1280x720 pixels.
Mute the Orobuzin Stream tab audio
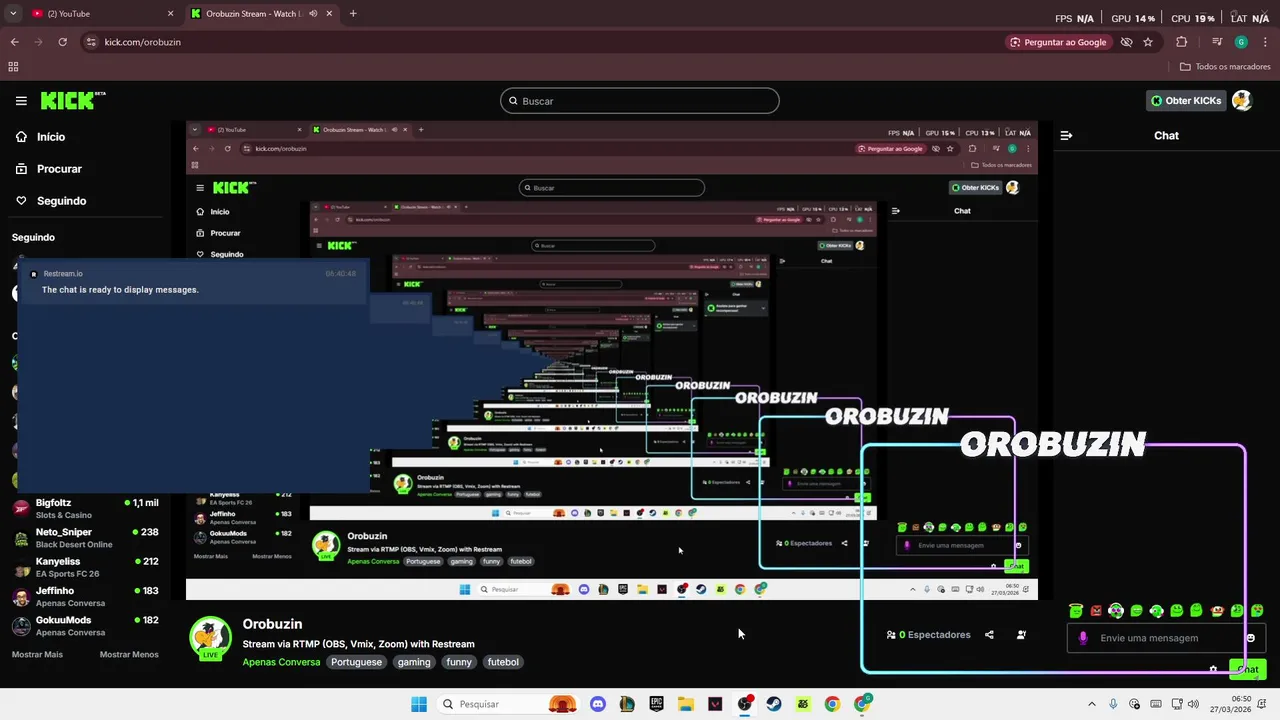313,14
